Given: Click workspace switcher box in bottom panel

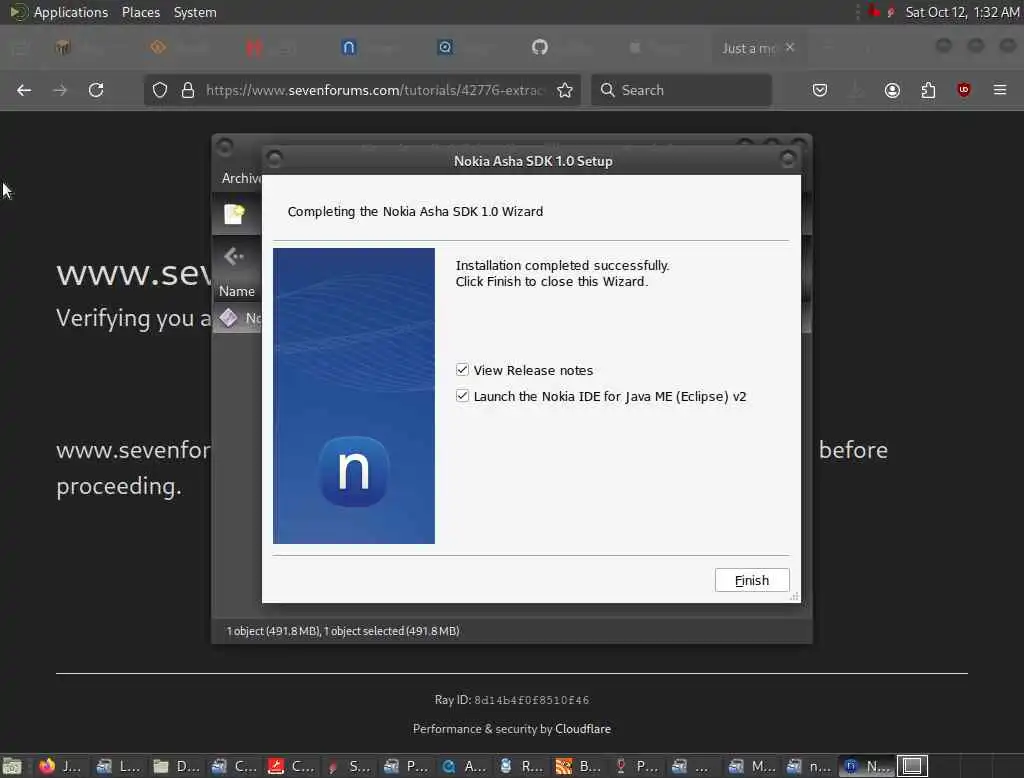Looking at the screenshot, I should pos(912,766).
